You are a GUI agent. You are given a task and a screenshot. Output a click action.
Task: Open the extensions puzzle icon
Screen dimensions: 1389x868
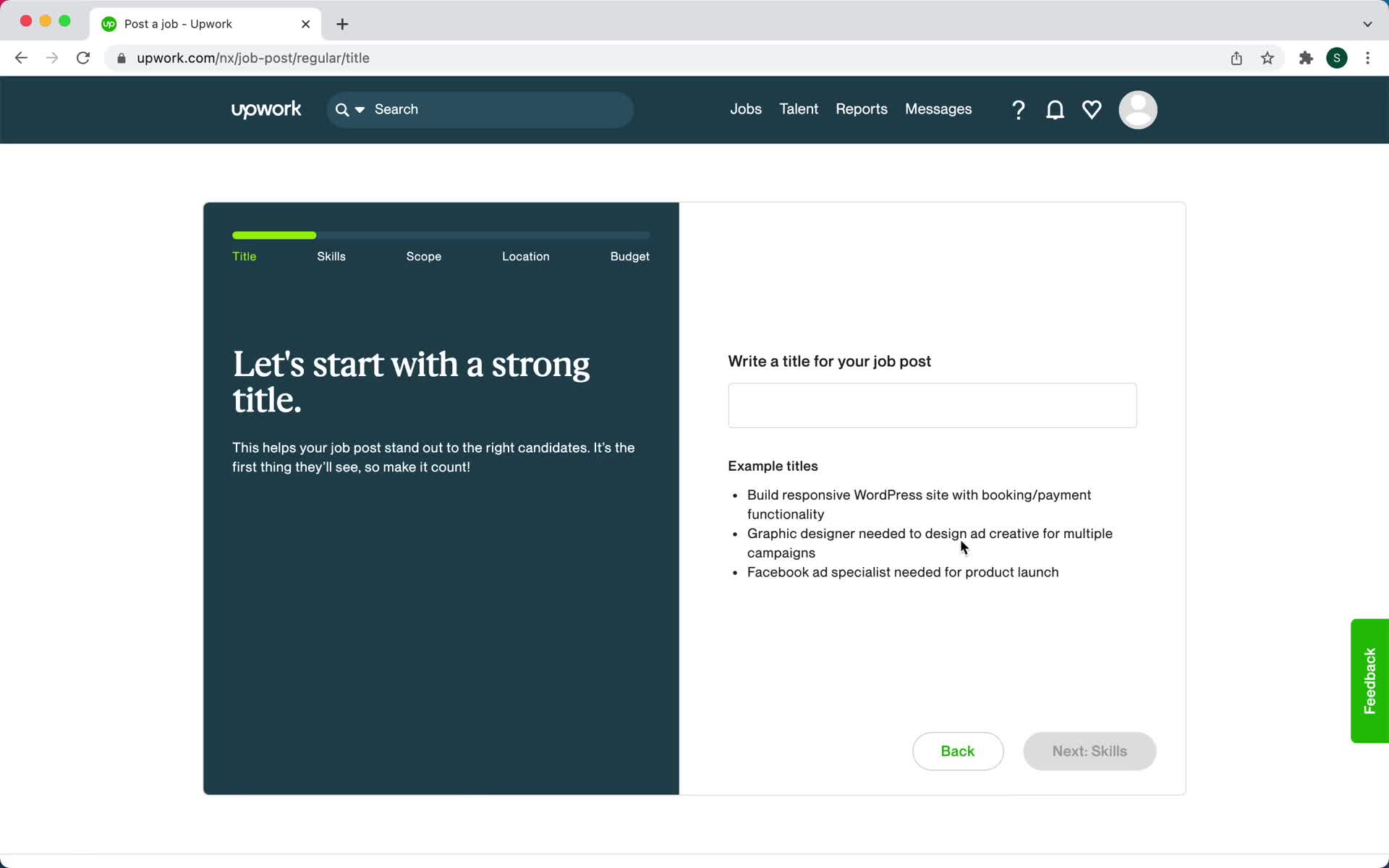pos(1306,58)
